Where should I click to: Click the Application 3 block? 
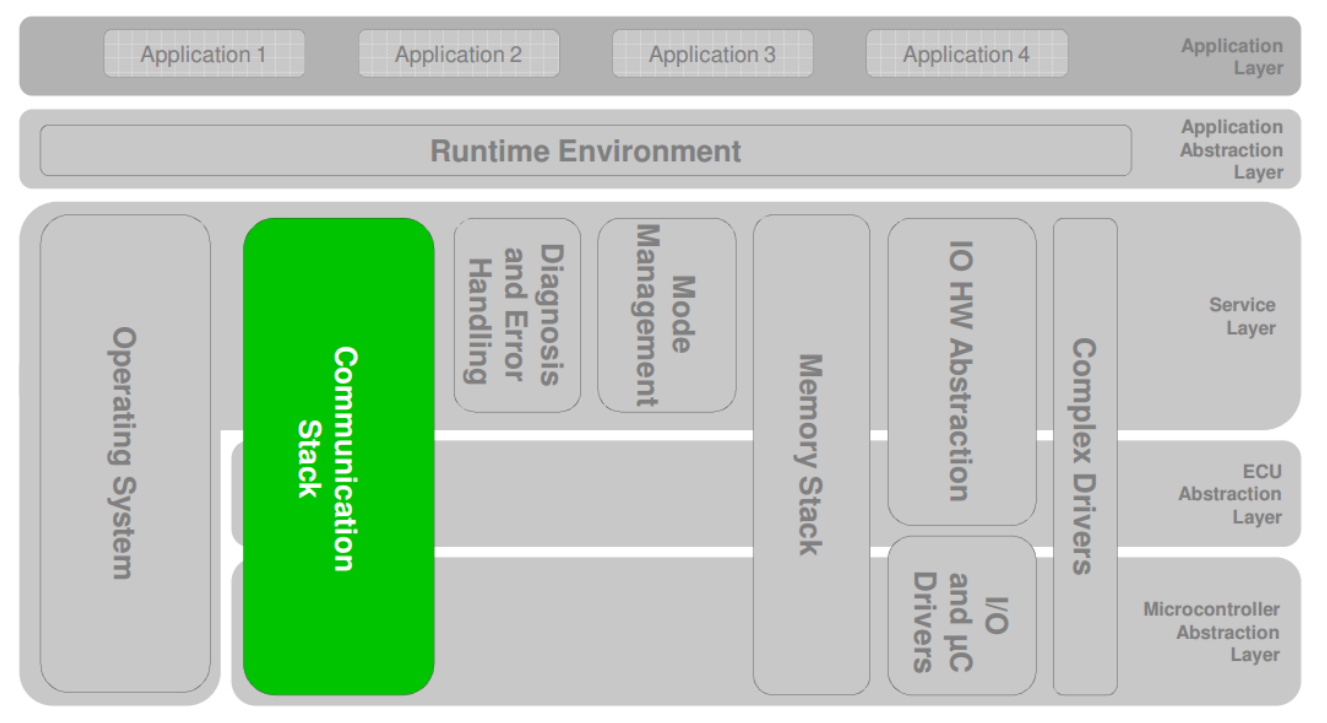713,54
